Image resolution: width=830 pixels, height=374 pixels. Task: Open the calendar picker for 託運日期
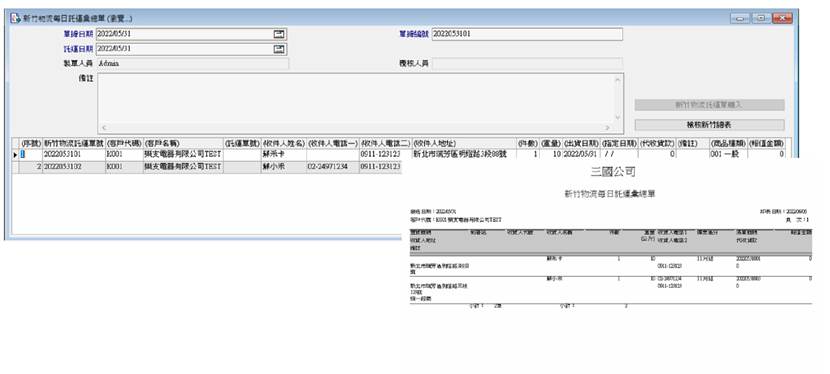pos(279,49)
